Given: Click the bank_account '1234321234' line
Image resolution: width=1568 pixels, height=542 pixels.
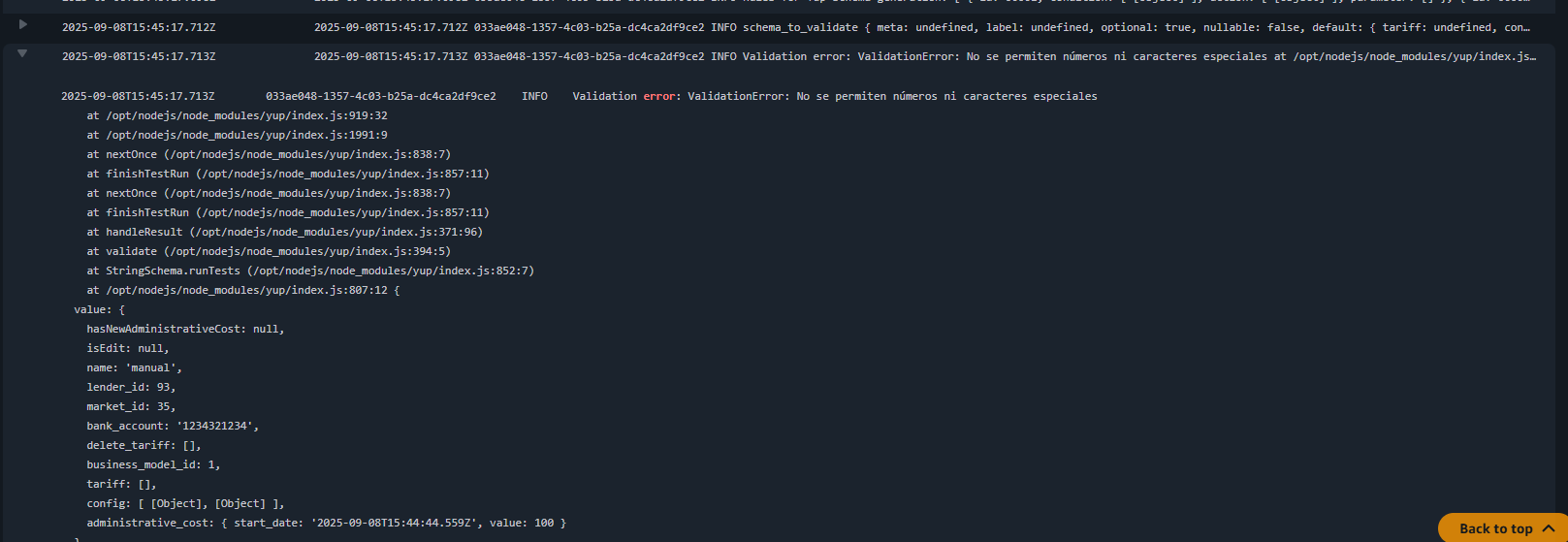Looking at the screenshot, I should [173, 426].
